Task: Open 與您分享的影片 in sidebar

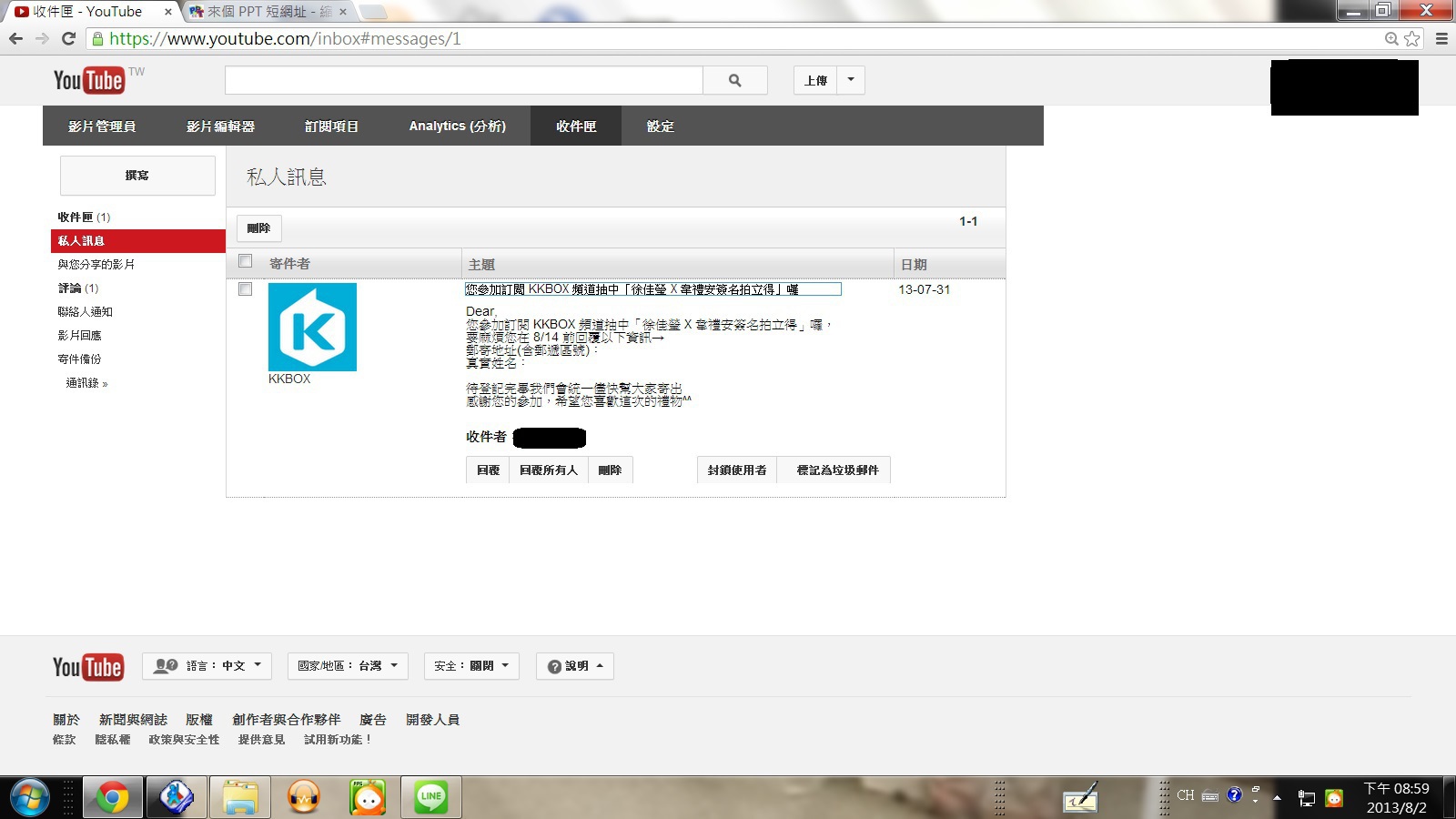Action: [96, 265]
